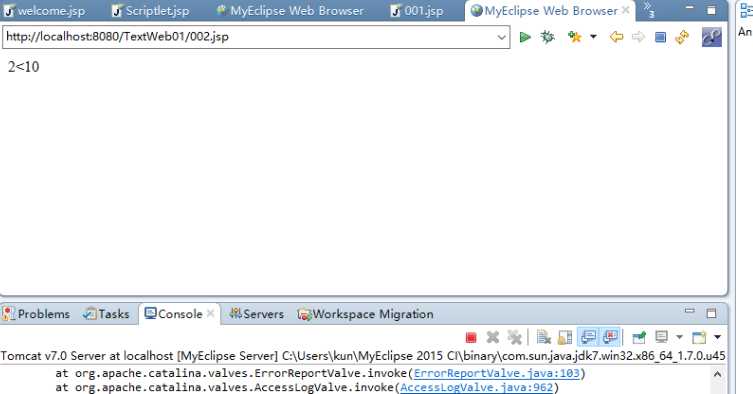
Task: Open the inactive MyEclipse Web Browser tab
Action: (x=290, y=11)
